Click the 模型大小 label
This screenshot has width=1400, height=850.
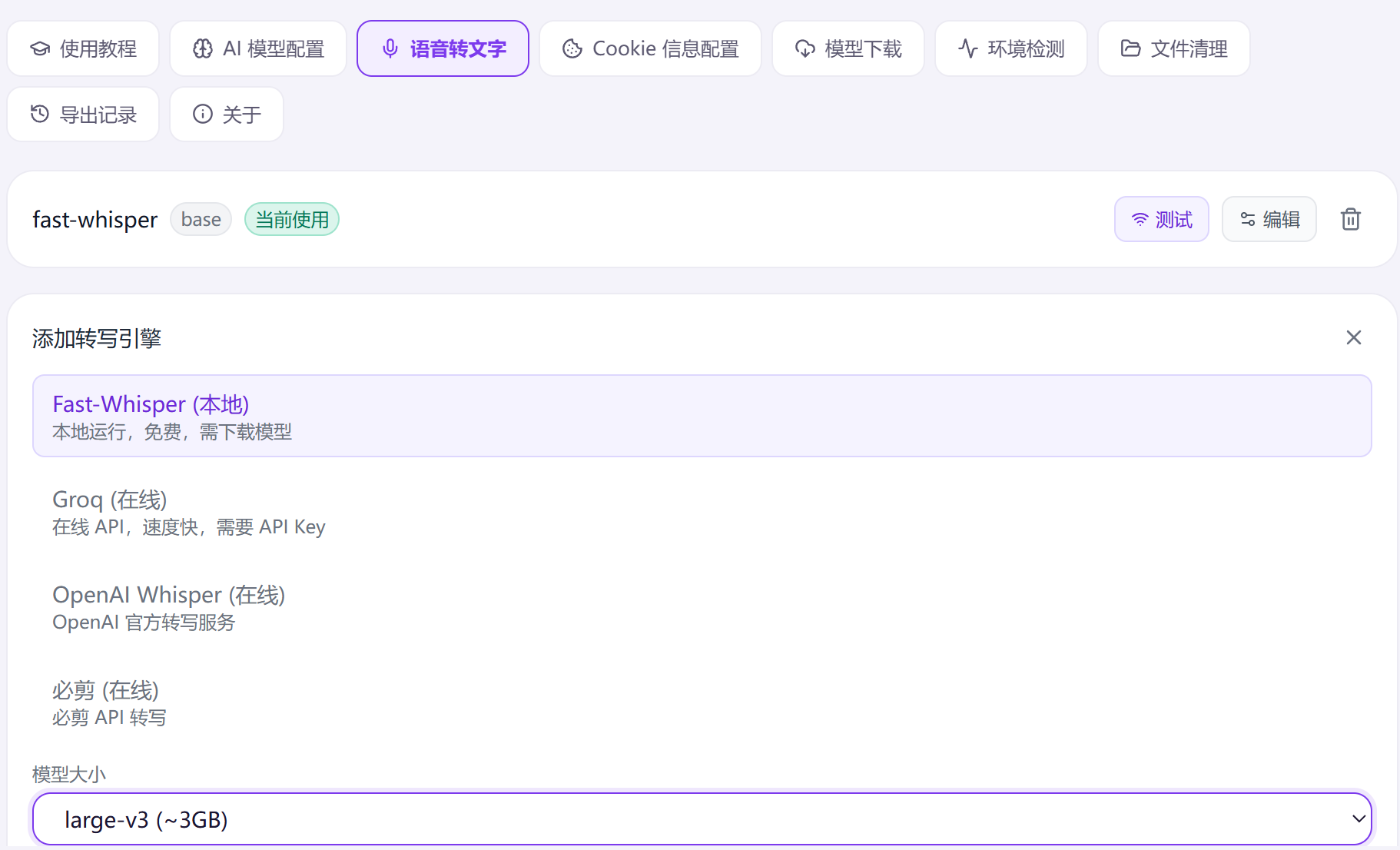69,774
